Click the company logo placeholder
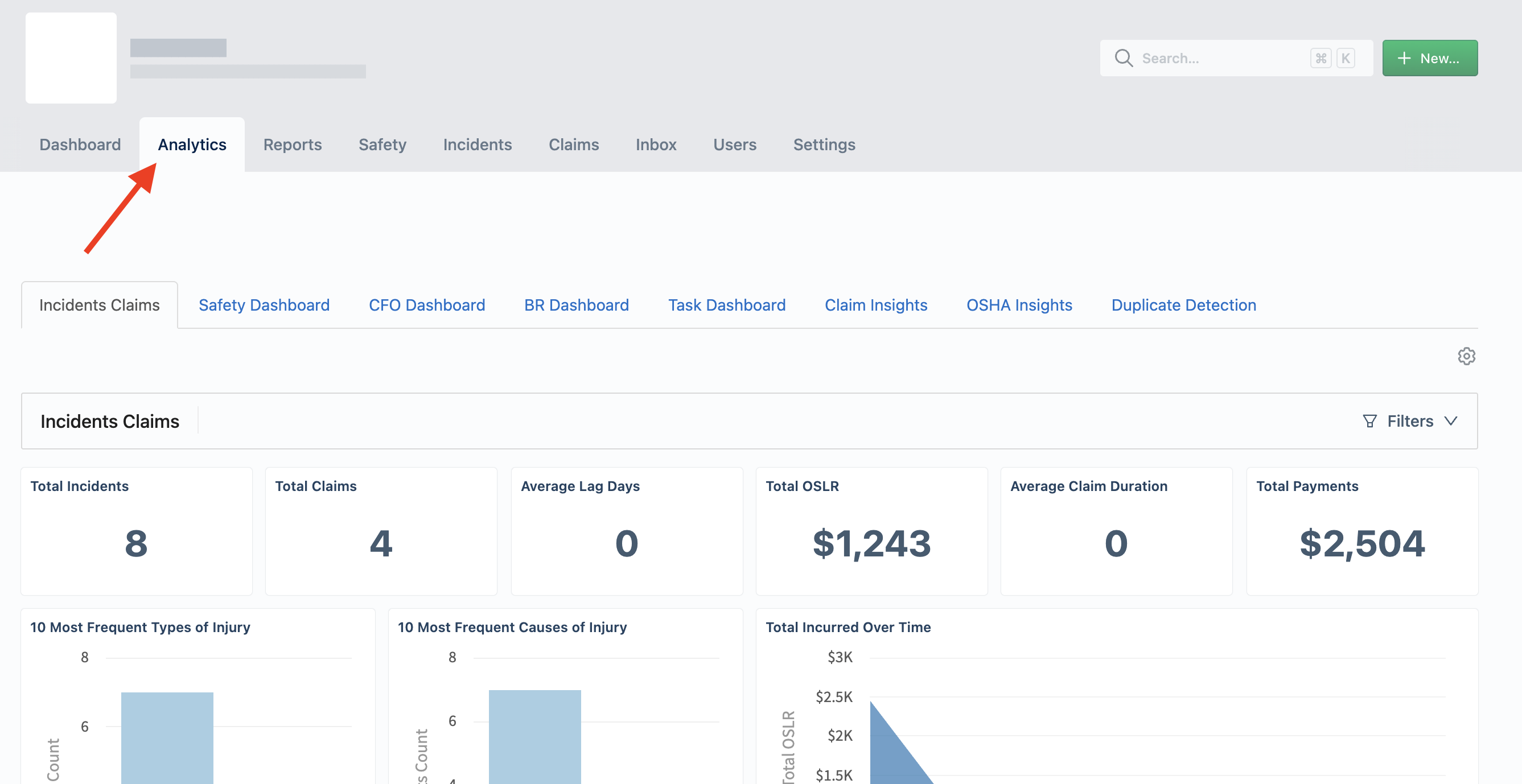The width and height of the screenshot is (1522, 784). point(71,58)
